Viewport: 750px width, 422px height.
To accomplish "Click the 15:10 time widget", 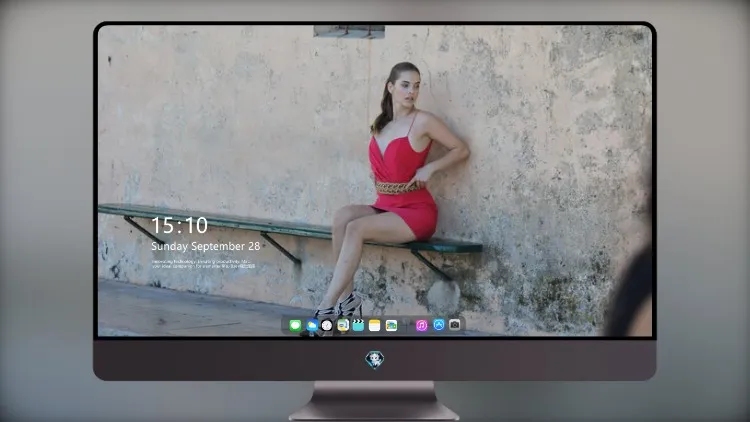I will 179,225.
